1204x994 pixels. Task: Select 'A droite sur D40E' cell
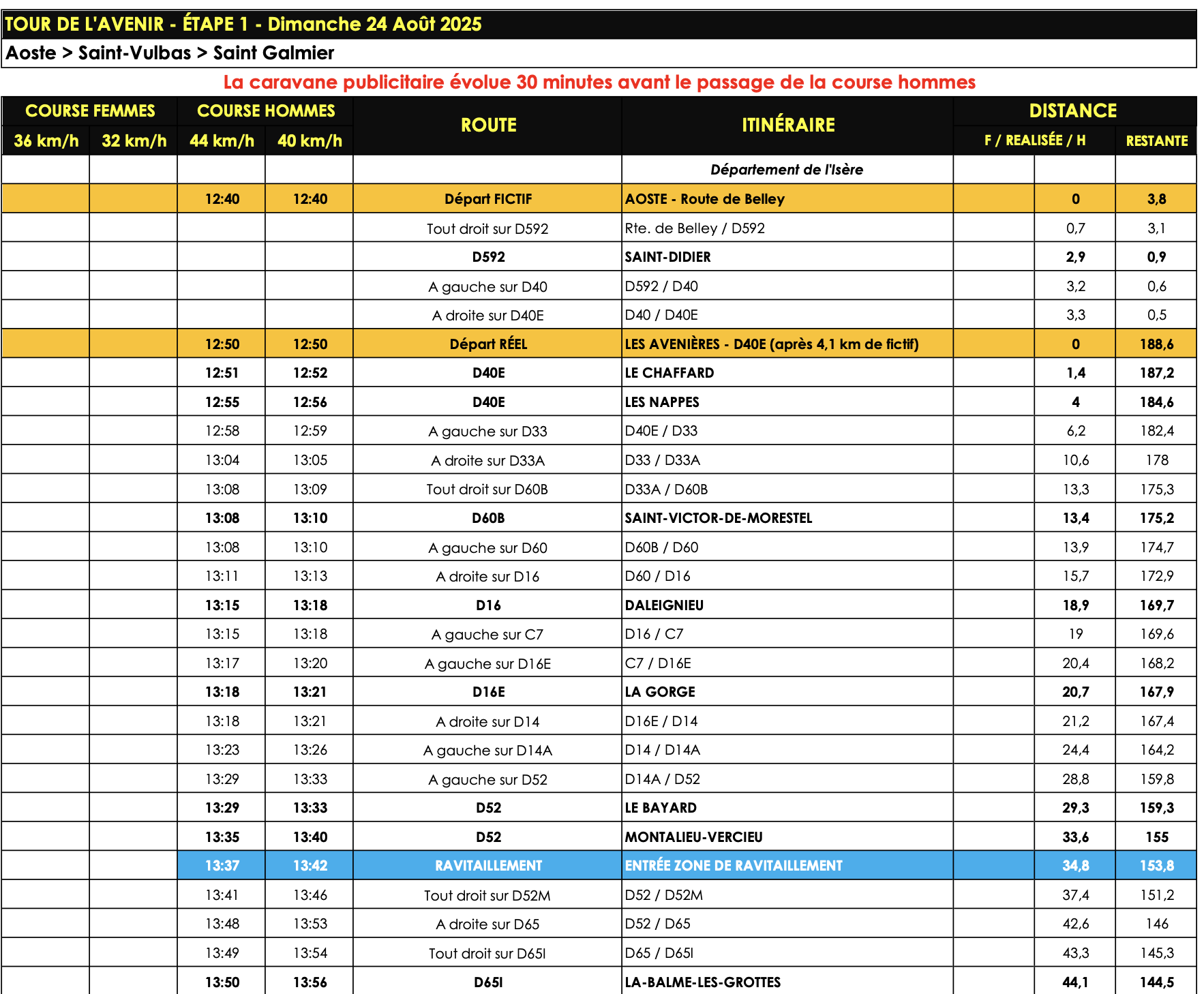click(488, 315)
